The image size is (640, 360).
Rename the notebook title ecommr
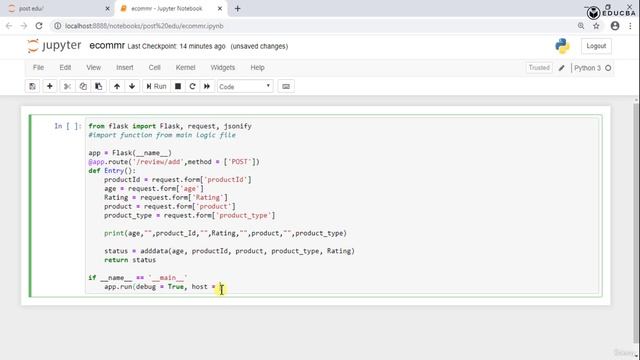(x=107, y=46)
